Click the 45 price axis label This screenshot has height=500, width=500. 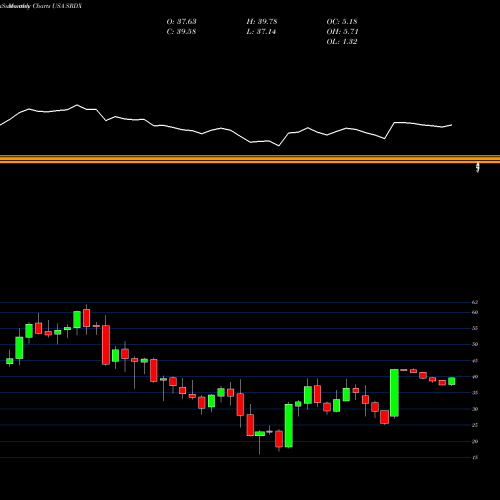point(475,361)
